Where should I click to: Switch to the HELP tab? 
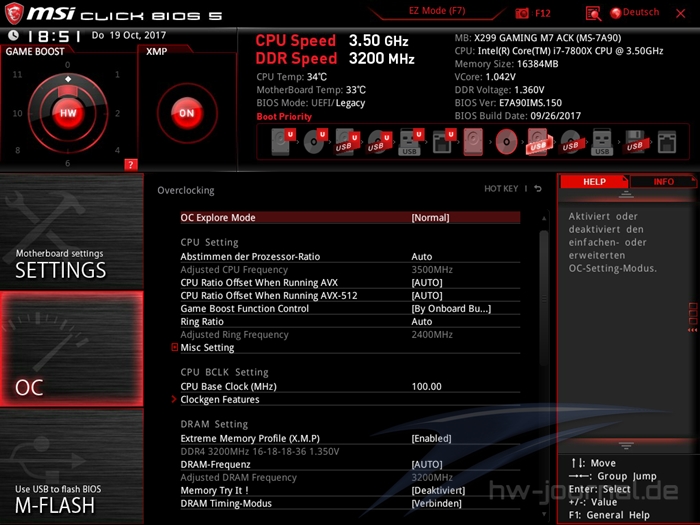(594, 182)
